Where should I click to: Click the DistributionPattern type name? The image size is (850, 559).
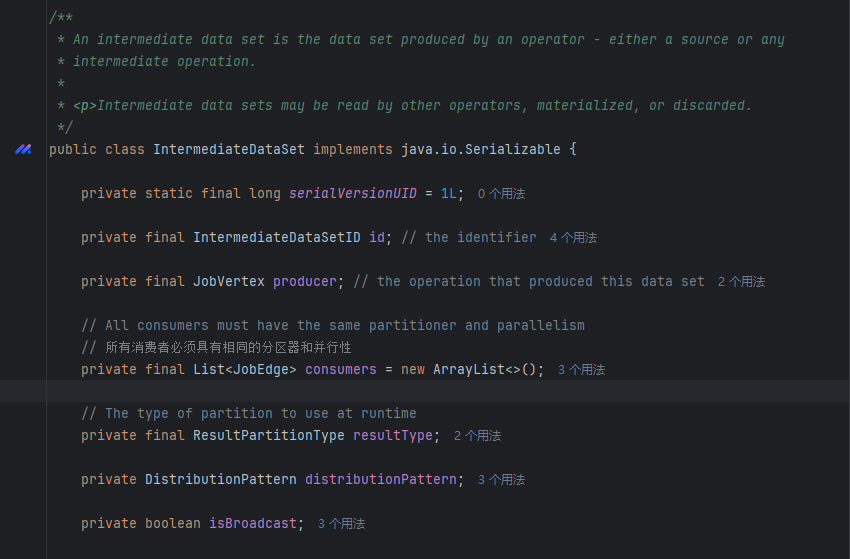(221, 479)
